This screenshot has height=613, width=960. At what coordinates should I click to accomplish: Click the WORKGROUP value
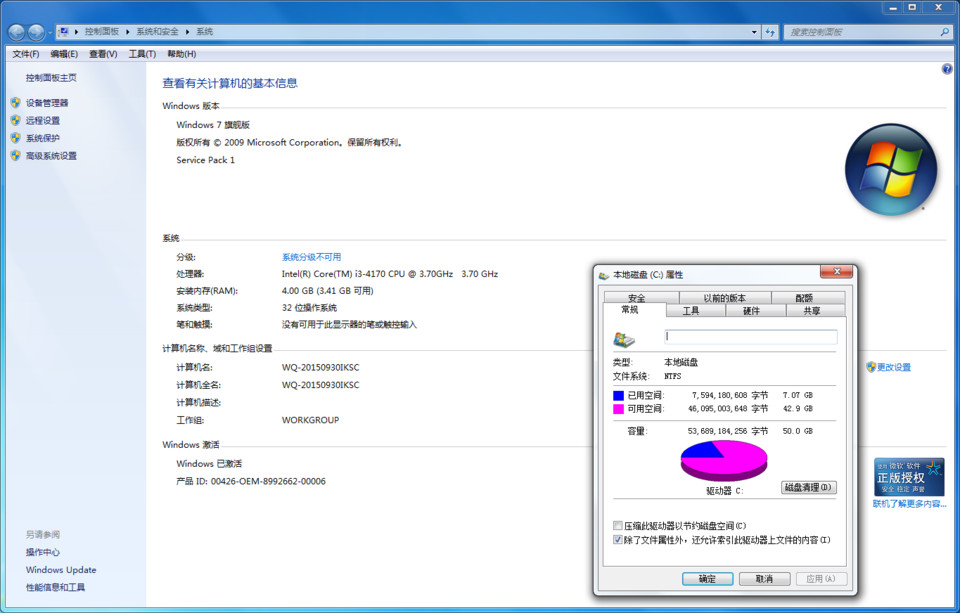[310, 420]
